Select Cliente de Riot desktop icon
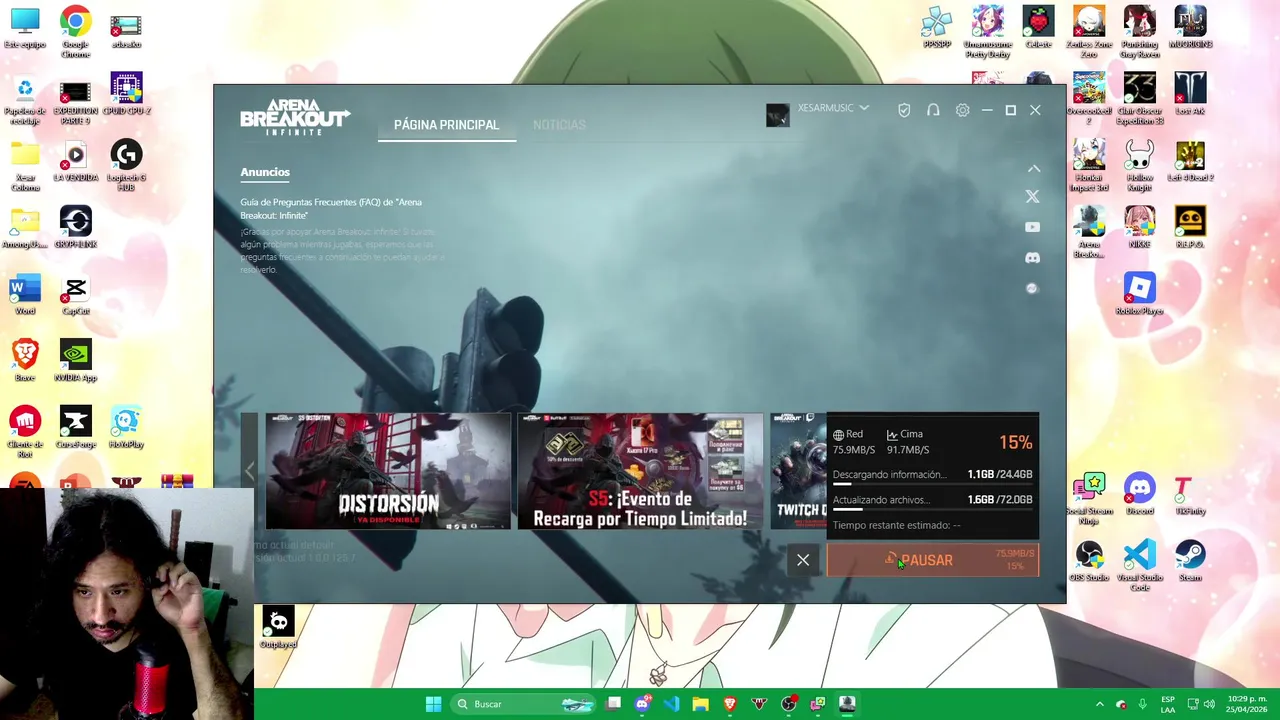Viewport: 1280px width, 720px height. click(x=25, y=433)
